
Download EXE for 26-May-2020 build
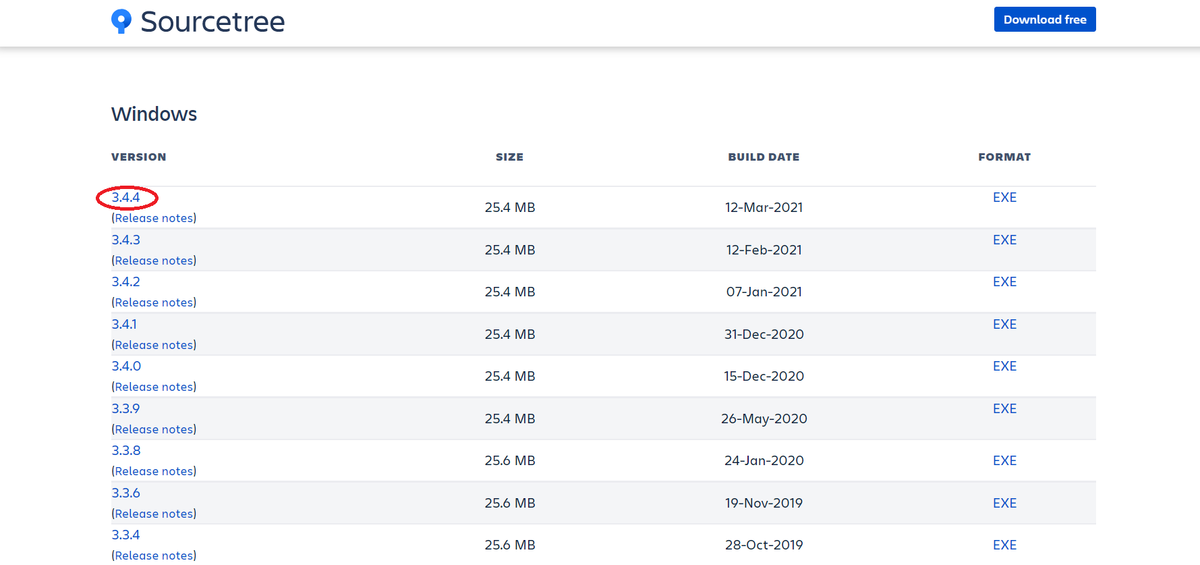(x=1004, y=408)
